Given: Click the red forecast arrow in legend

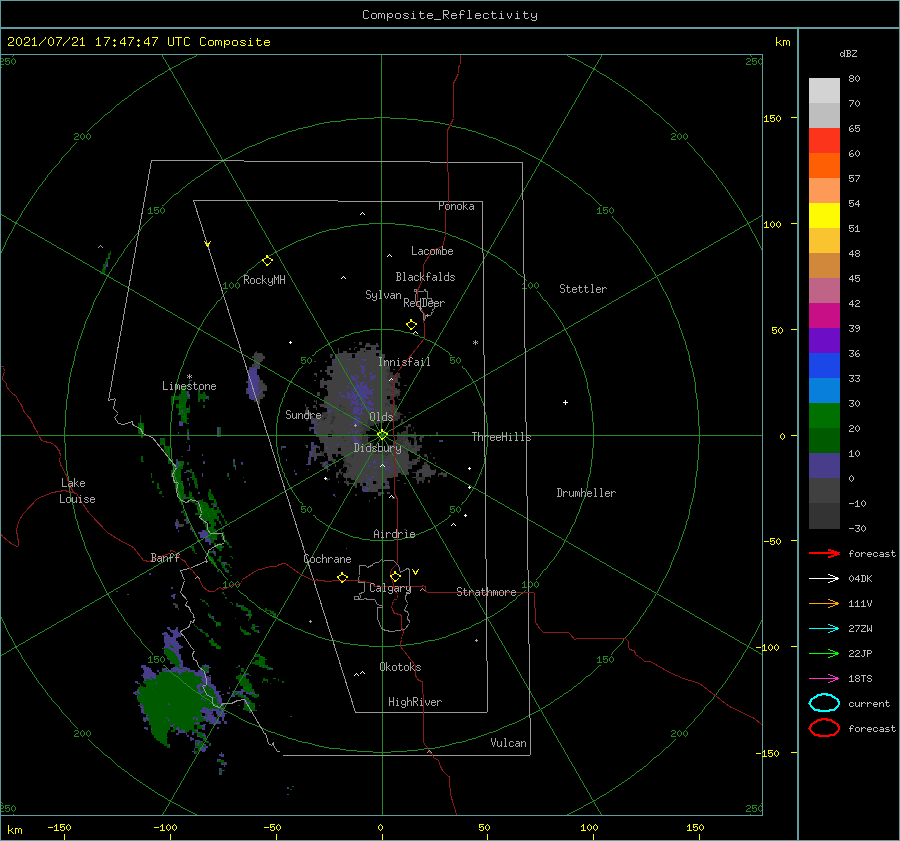Looking at the screenshot, I should pyautogui.click(x=824, y=553).
